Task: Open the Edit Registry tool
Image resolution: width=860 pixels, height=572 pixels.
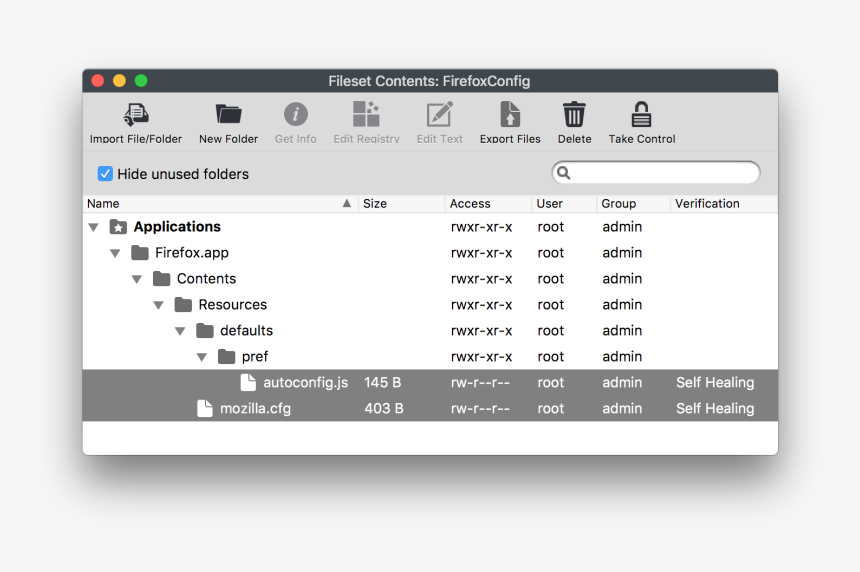Action: tap(366, 114)
